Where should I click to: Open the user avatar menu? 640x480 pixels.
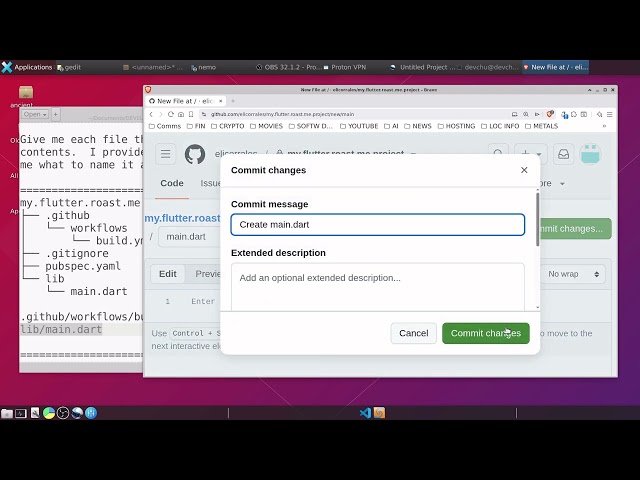click(590, 154)
